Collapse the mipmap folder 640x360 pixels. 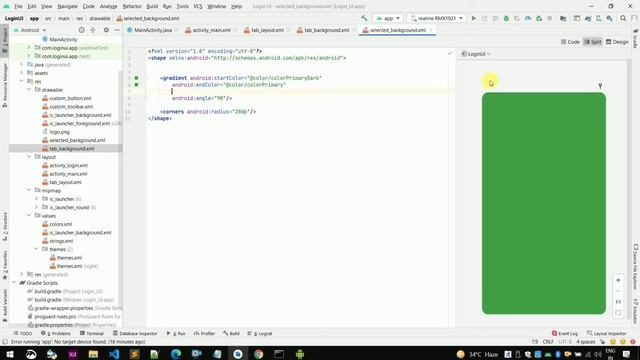pos(29,190)
